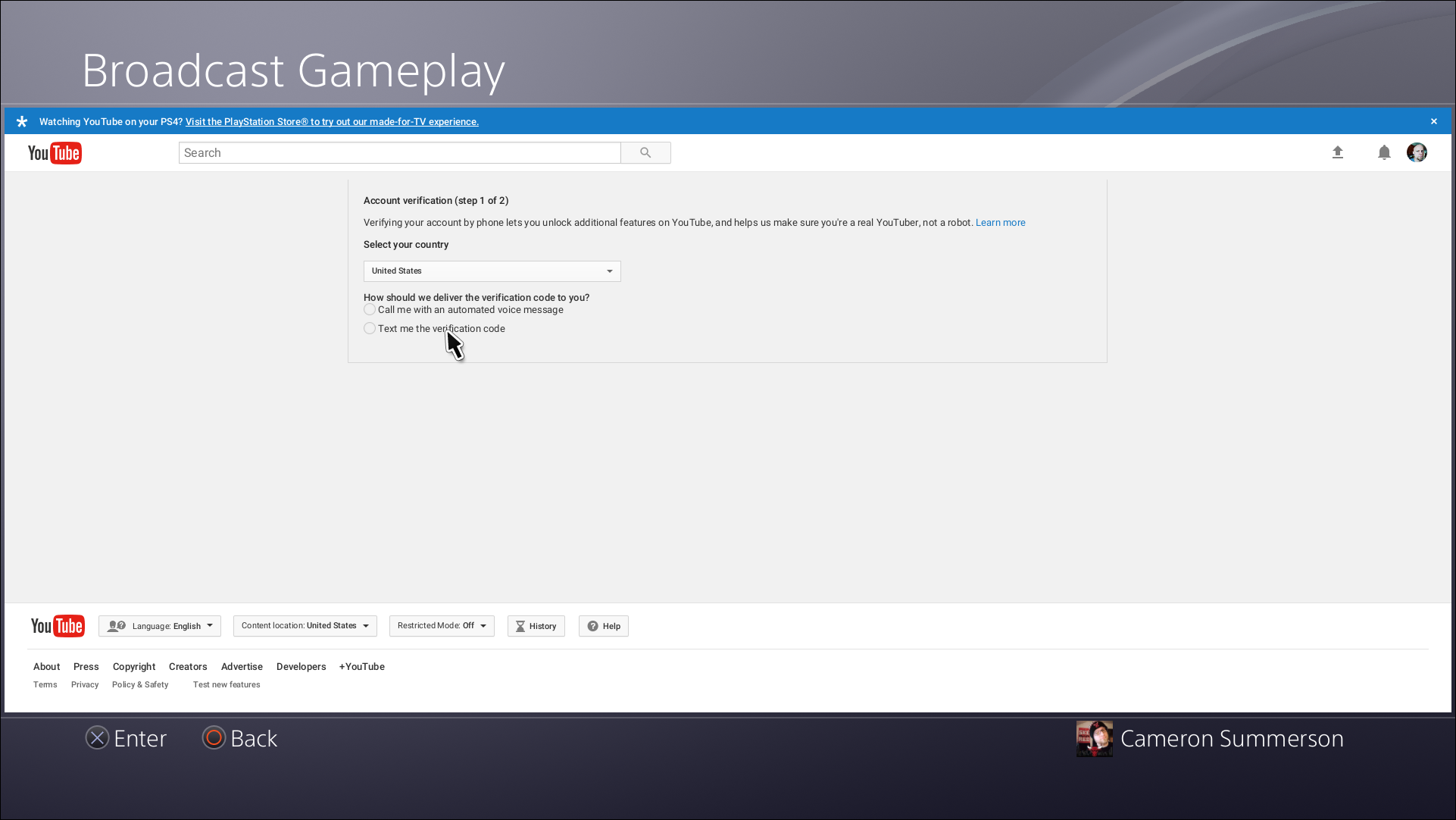This screenshot has height=820, width=1456.
Task: Select the automated voice call option
Action: click(x=370, y=310)
